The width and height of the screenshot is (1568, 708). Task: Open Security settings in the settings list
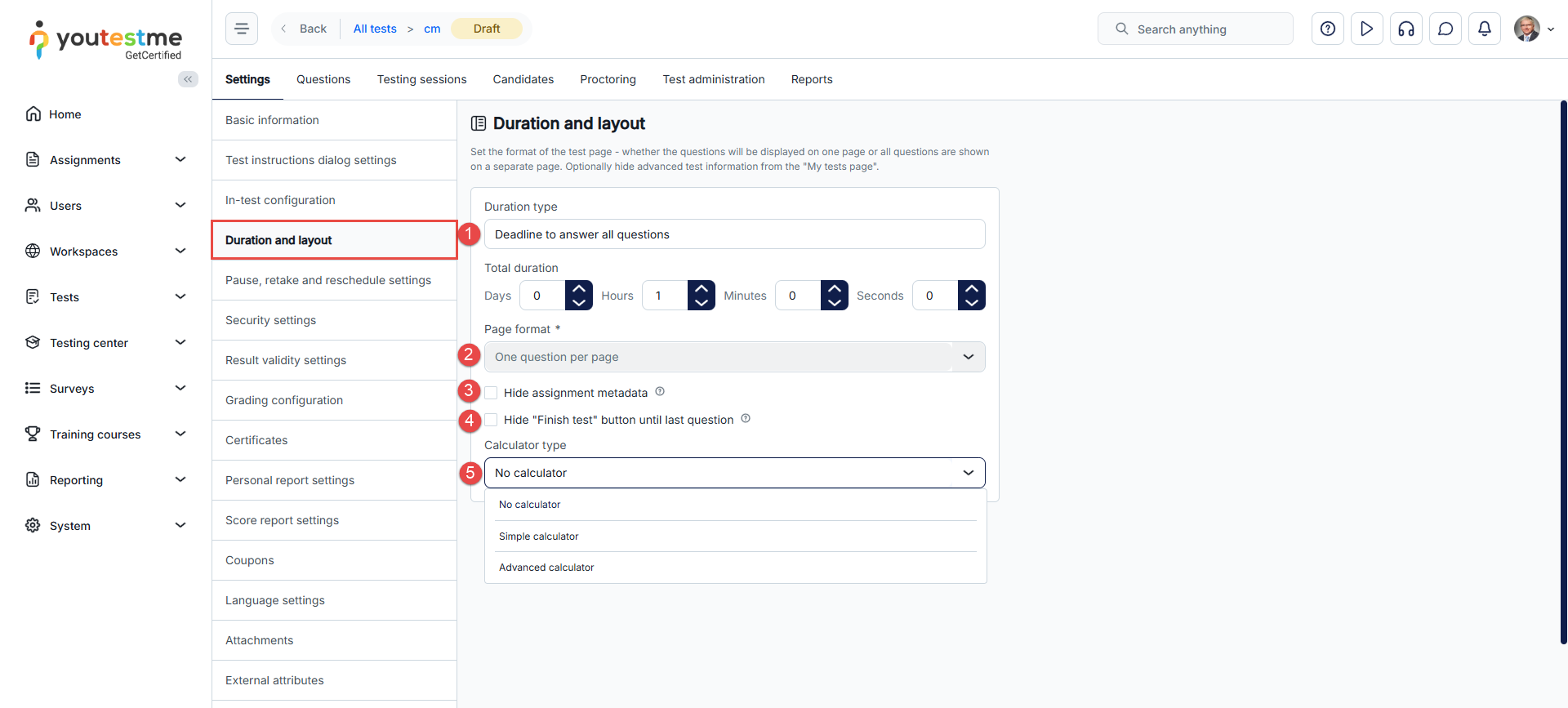[x=334, y=320]
